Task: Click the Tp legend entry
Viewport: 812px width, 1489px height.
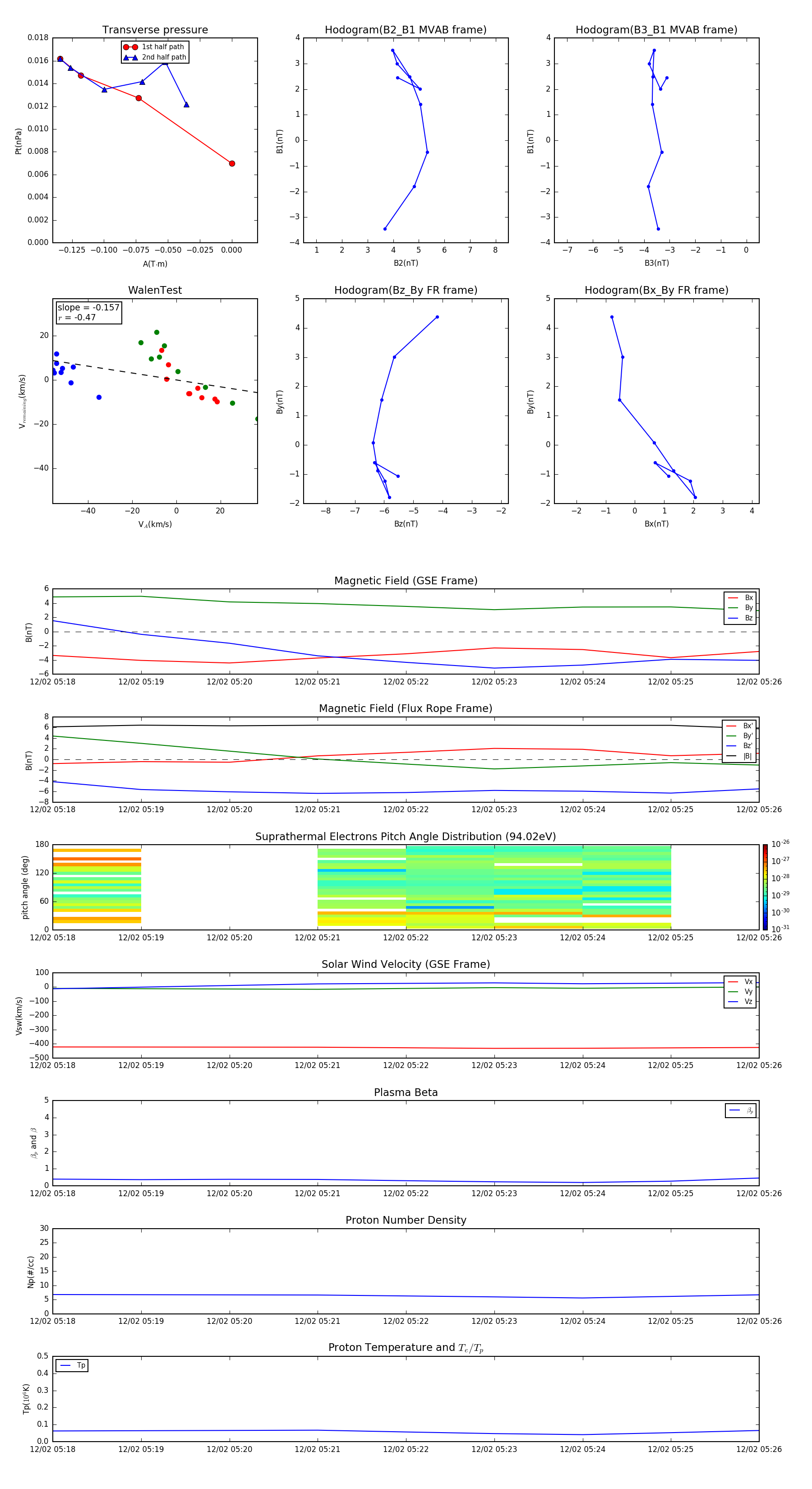Action: click(x=72, y=1365)
